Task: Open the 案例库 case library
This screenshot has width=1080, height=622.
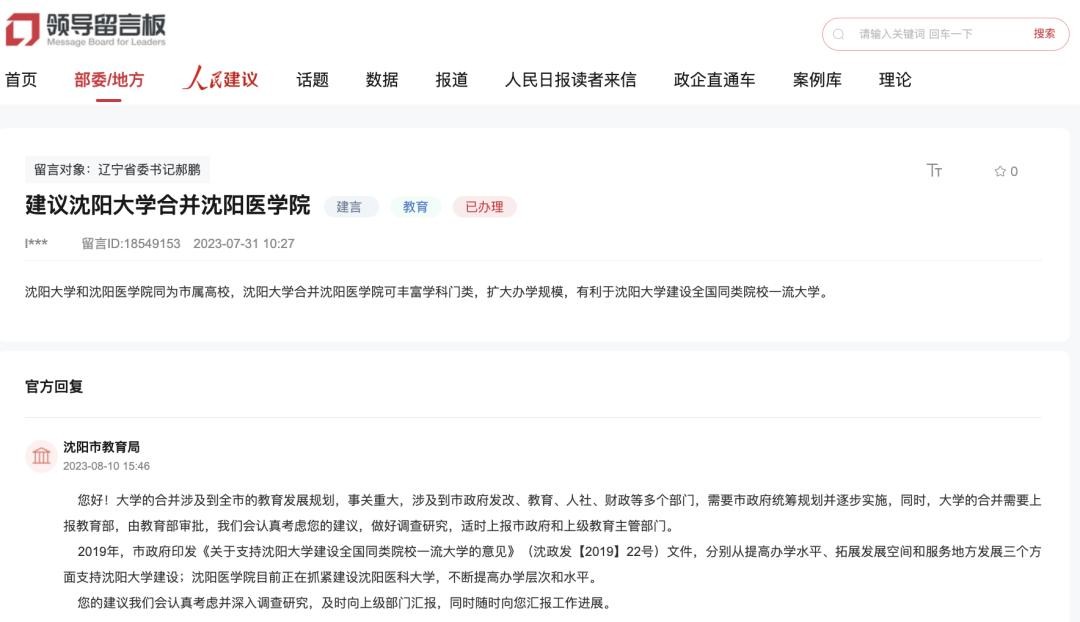Action: pos(817,80)
